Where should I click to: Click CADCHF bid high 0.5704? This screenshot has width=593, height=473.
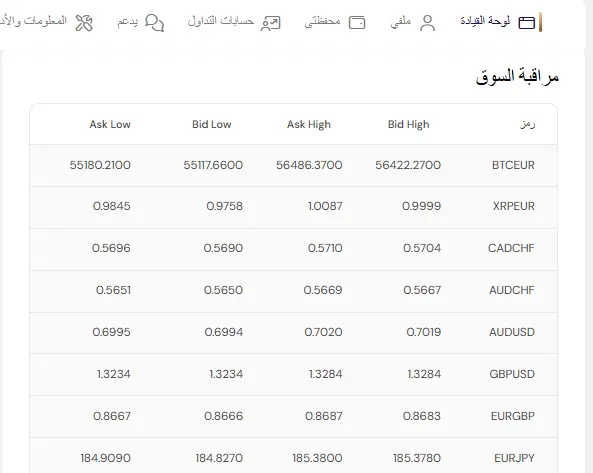422,248
